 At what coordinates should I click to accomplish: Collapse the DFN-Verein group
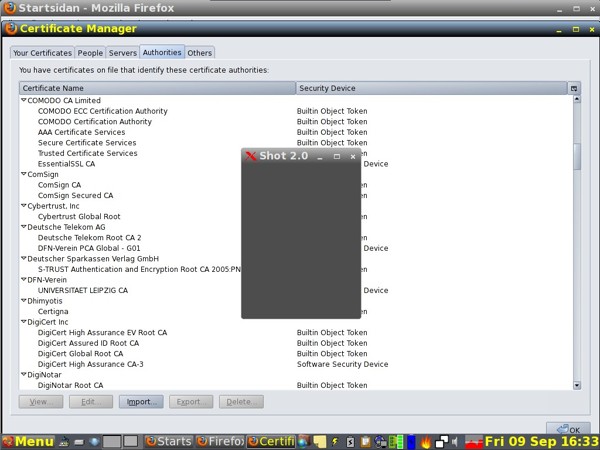pyautogui.click(x=24, y=279)
